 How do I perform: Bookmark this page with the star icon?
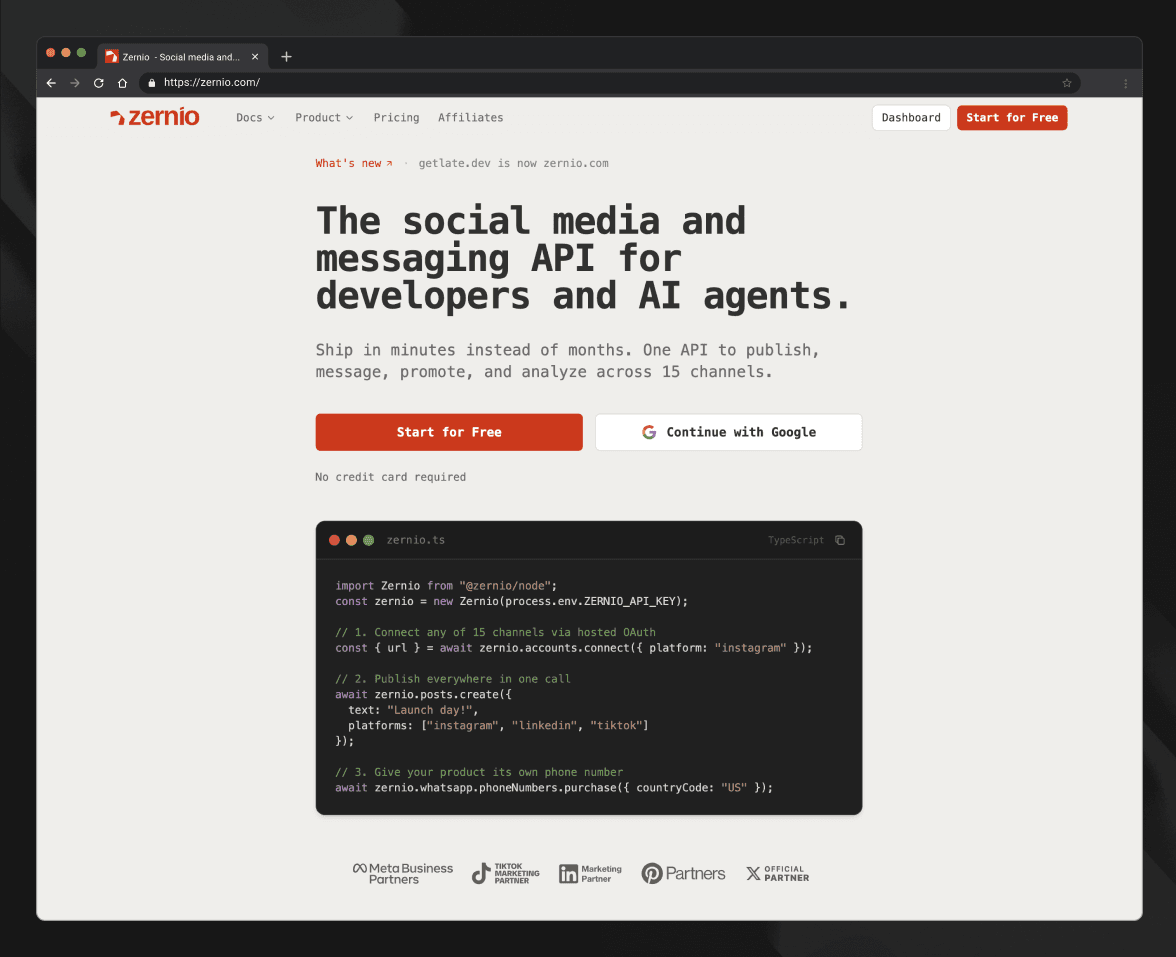(1066, 83)
